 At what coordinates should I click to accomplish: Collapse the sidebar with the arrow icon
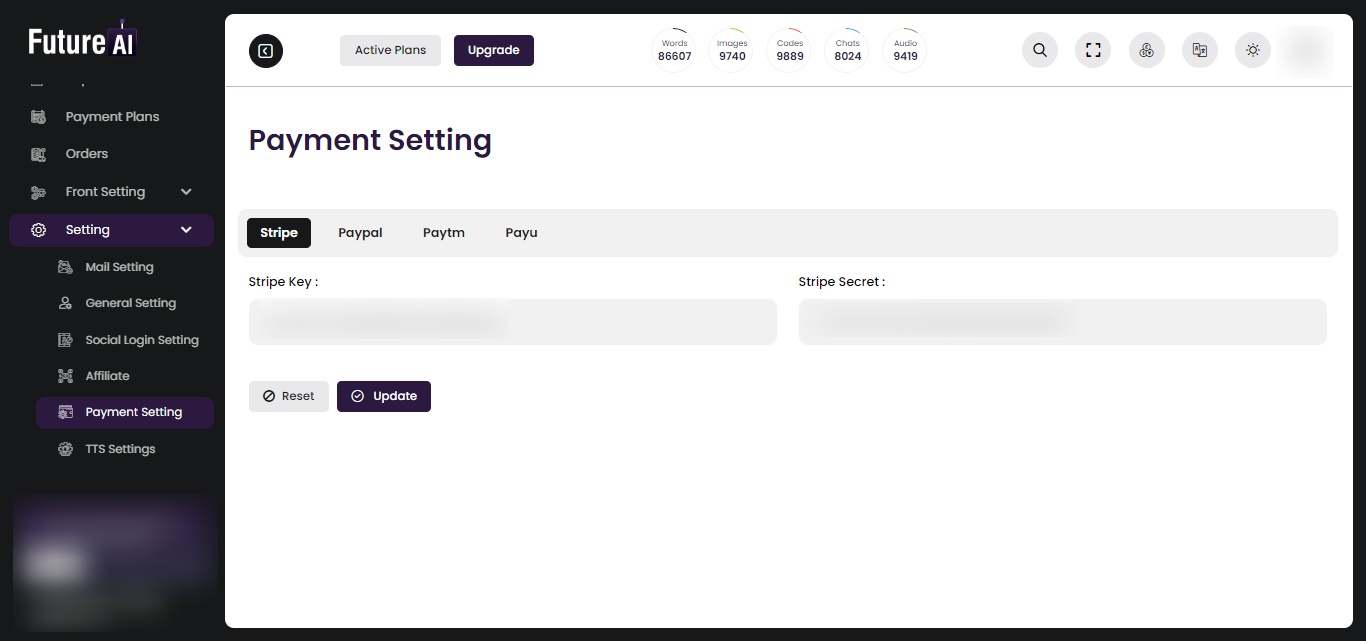[x=265, y=50]
